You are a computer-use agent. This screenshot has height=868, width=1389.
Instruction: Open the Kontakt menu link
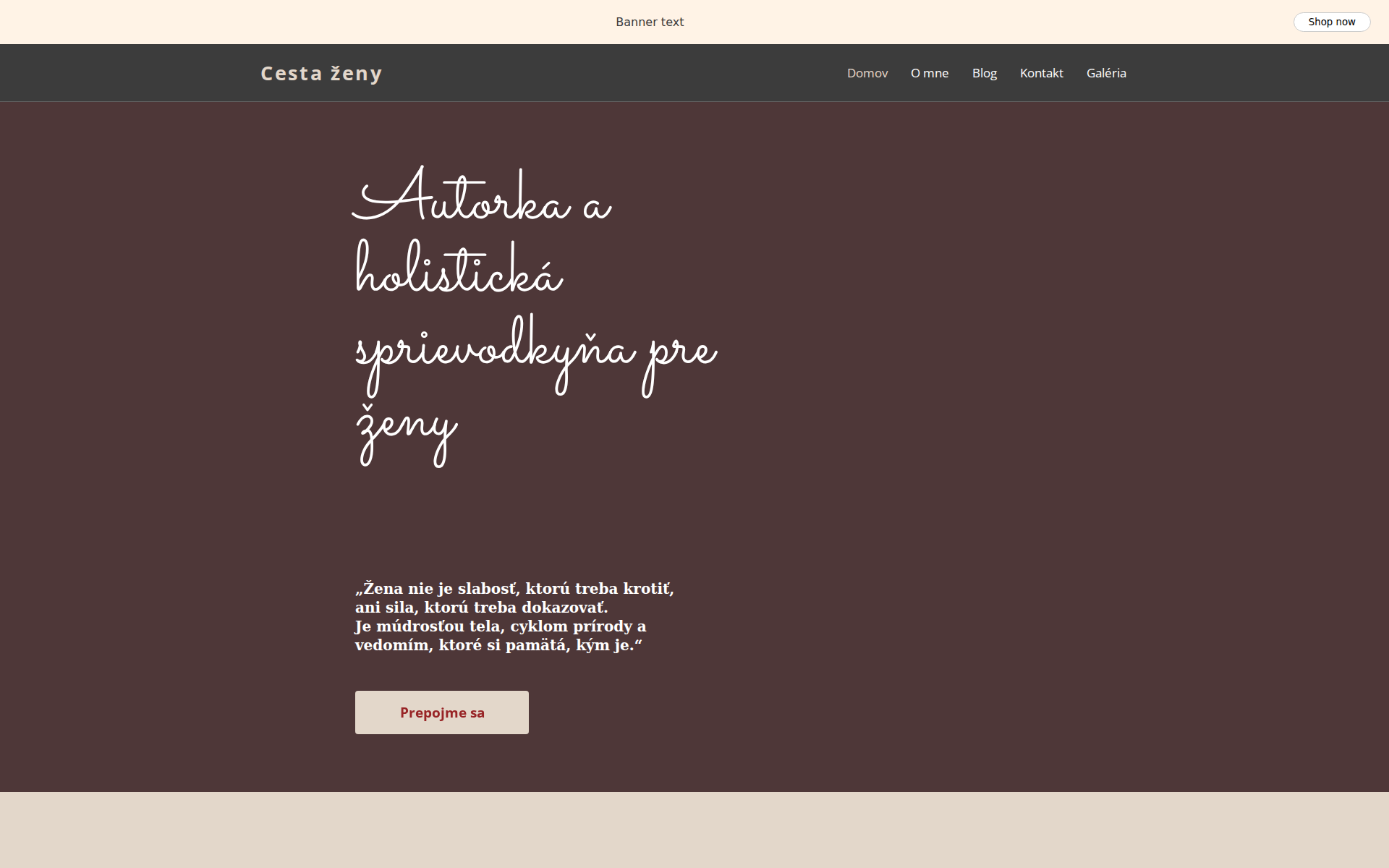point(1041,73)
